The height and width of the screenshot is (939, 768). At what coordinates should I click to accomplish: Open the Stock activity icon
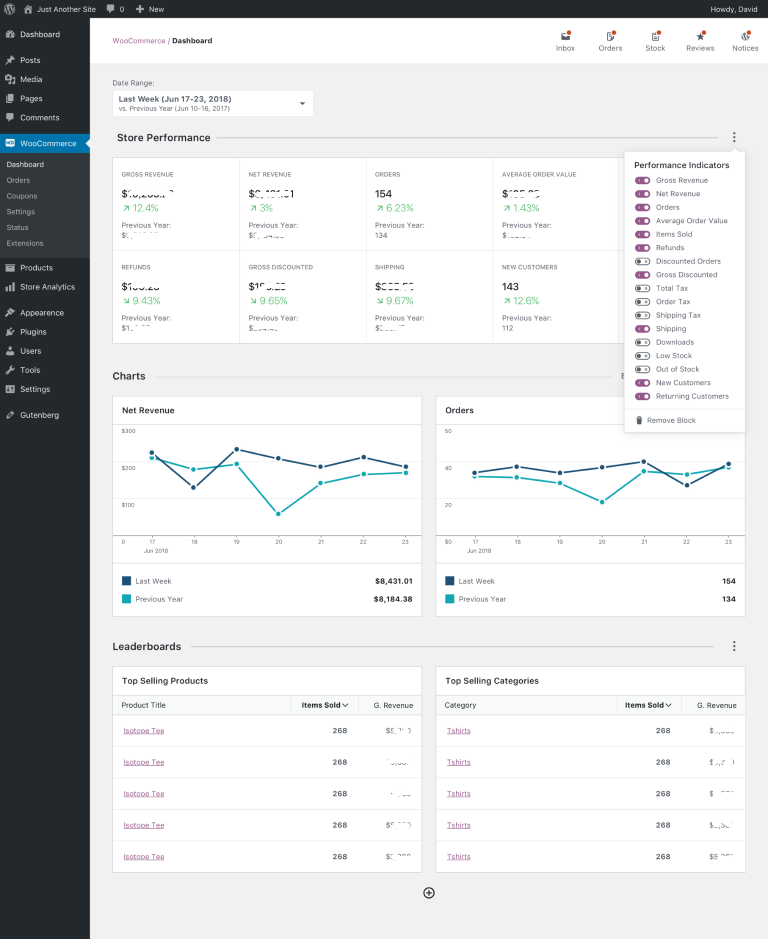pyautogui.click(x=655, y=36)
